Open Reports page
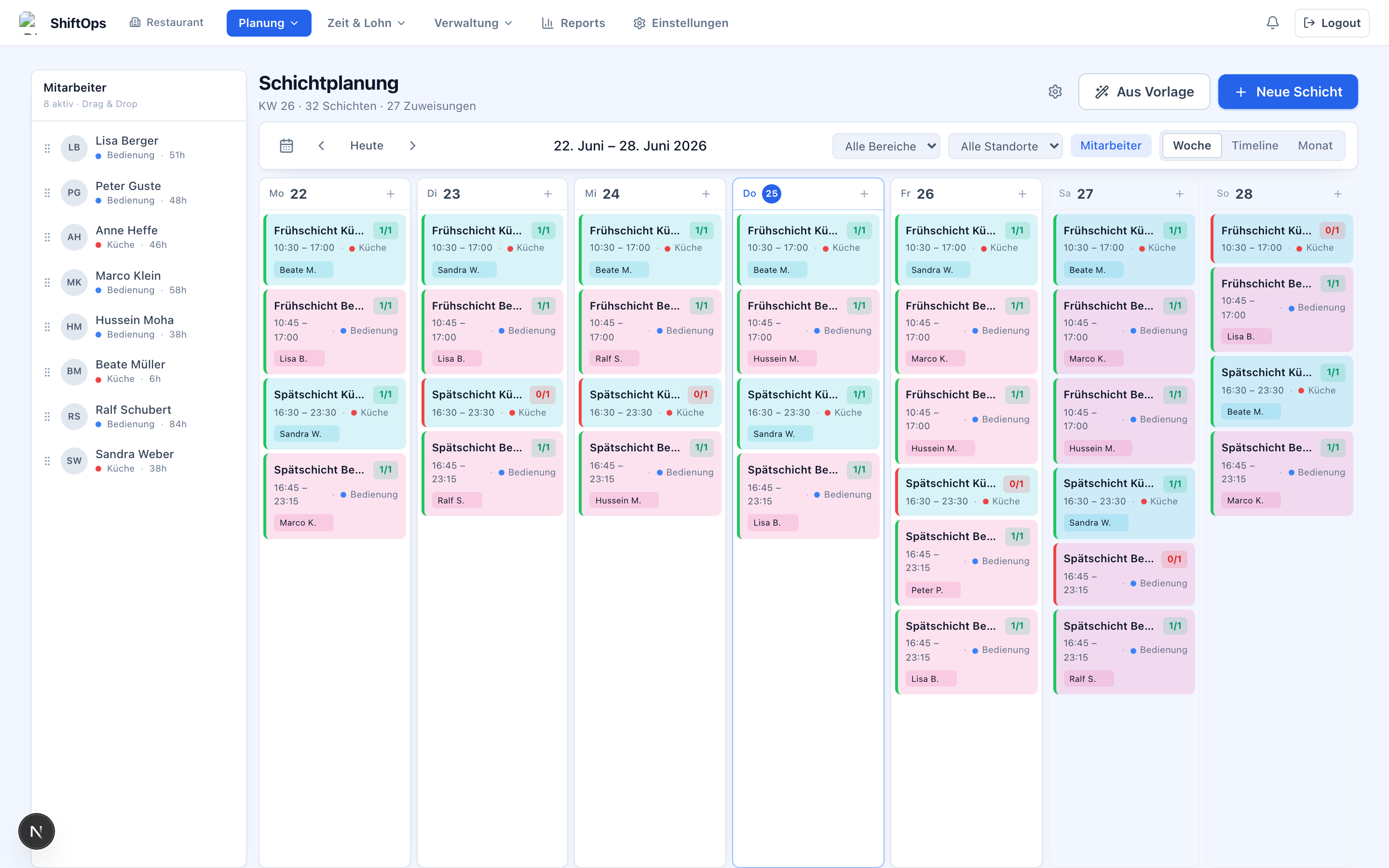The height and width of the screenshot is (868, 1389). click(x=573, y=23)
